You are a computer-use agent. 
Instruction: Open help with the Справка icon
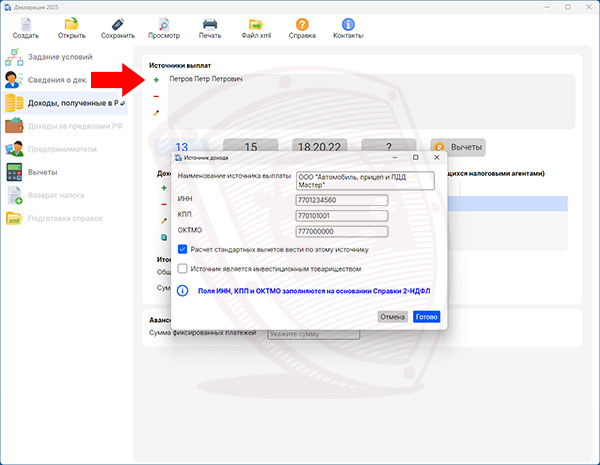click(x=302, y=25)
